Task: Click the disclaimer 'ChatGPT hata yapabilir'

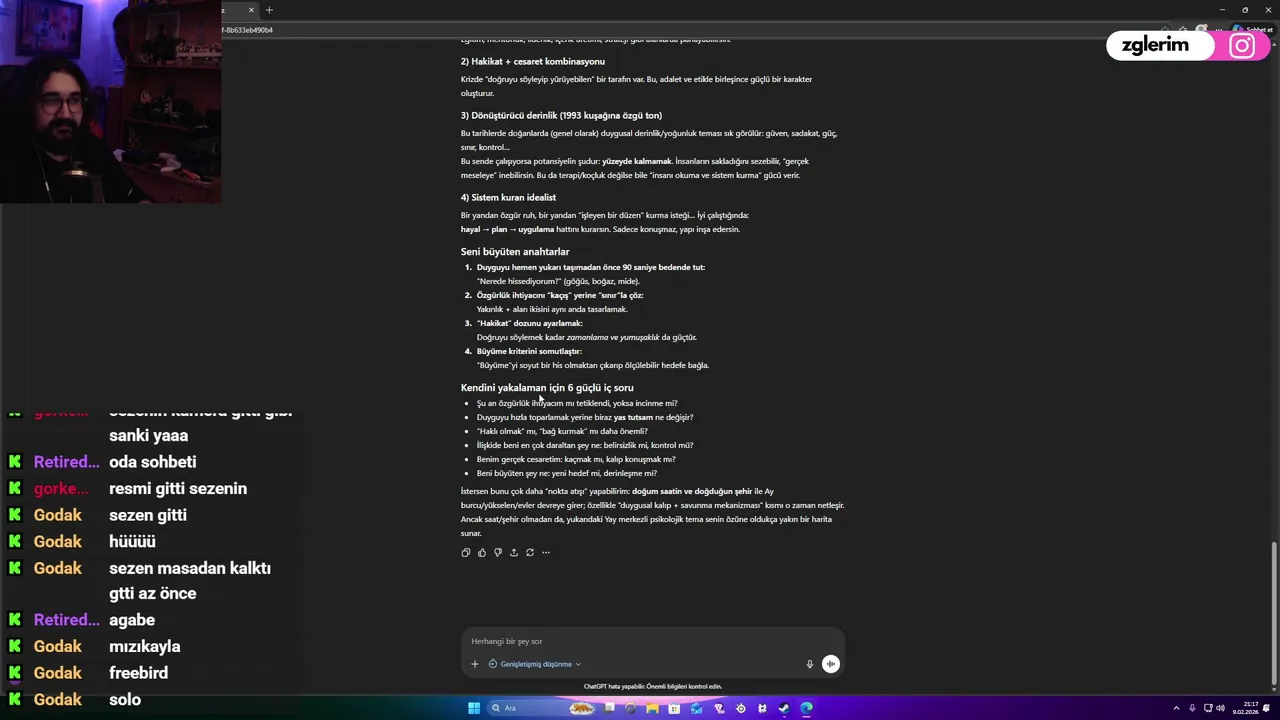Action: (652, 687)
